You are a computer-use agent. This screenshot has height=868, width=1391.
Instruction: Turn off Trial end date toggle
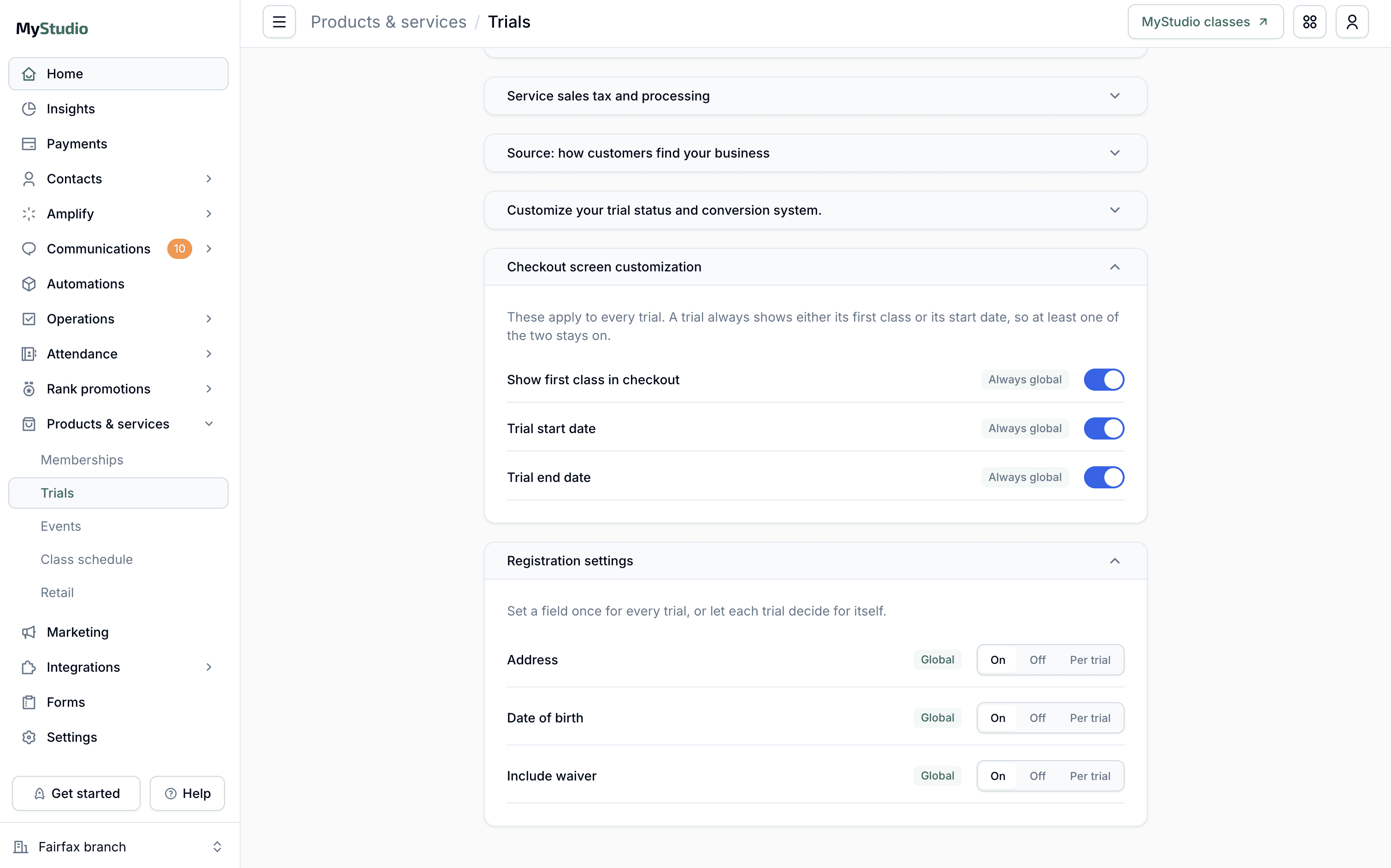1103,477
